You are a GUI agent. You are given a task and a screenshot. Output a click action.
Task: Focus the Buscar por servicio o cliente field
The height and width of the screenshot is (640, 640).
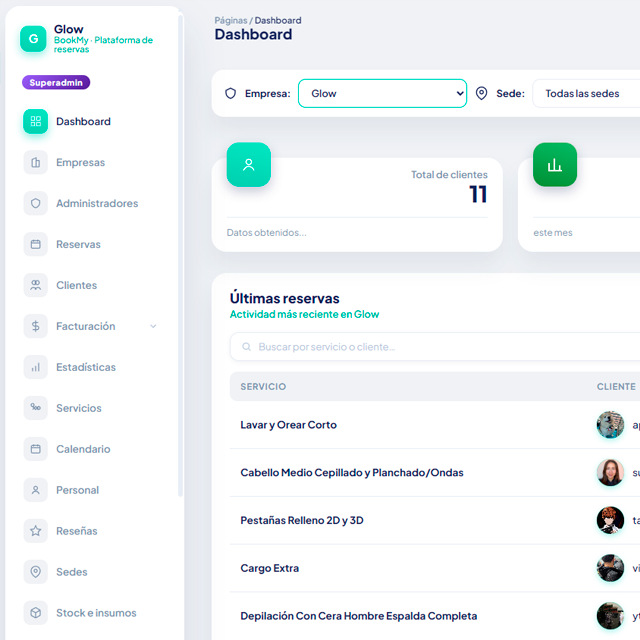(x=435, y=347)
